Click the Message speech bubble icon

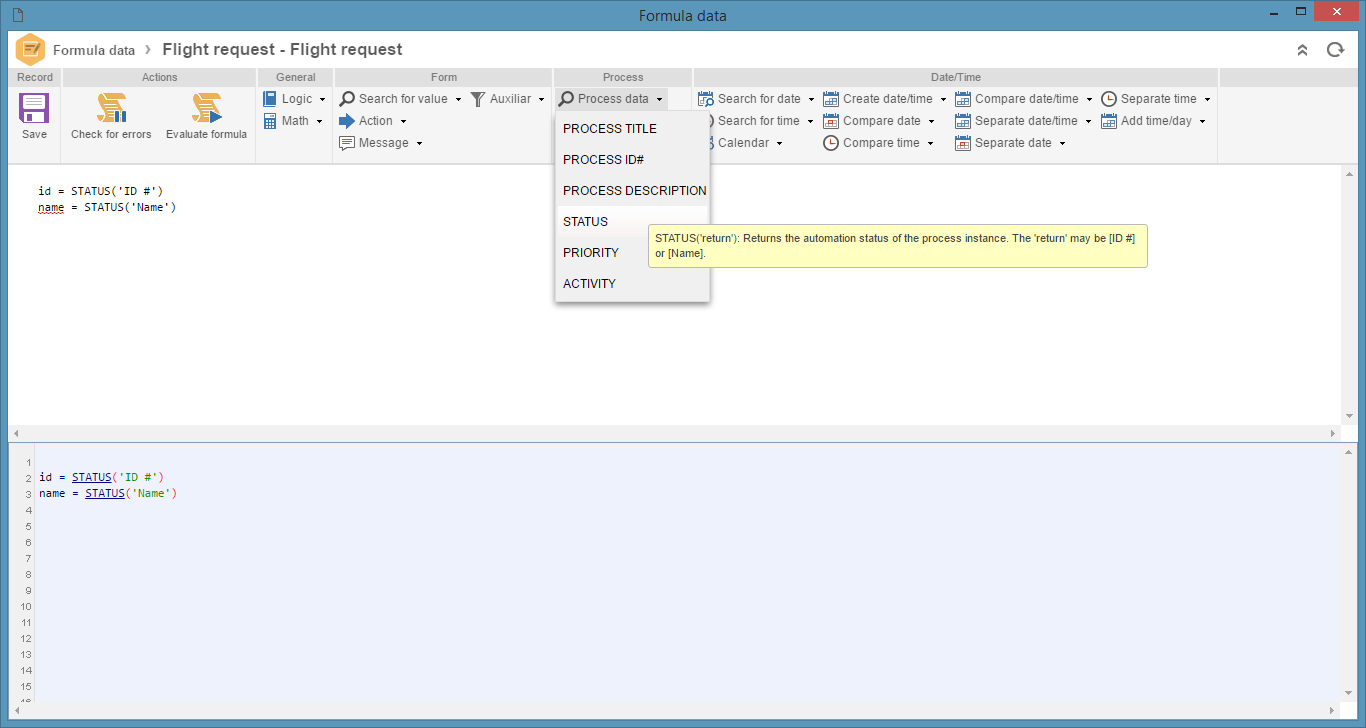click(x=347, y=143)
